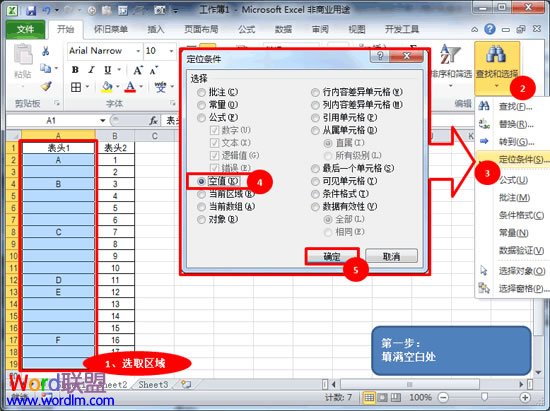Click the Bold formatting icon
Image resolution: width=550 pixels, height=411 pixels.
[75, 70]
